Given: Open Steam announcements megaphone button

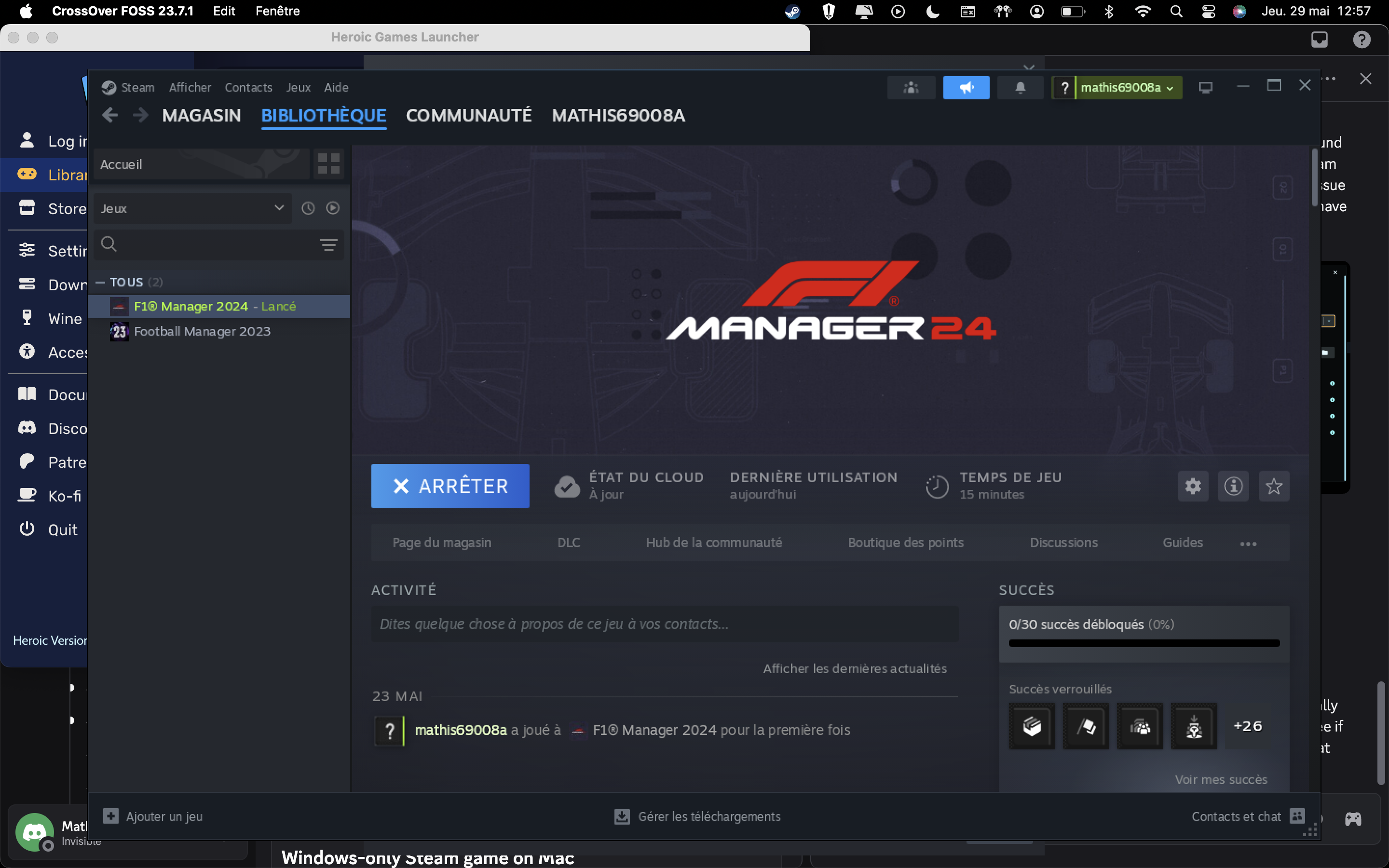Looking at the screenshot, I should click(966, 87).
